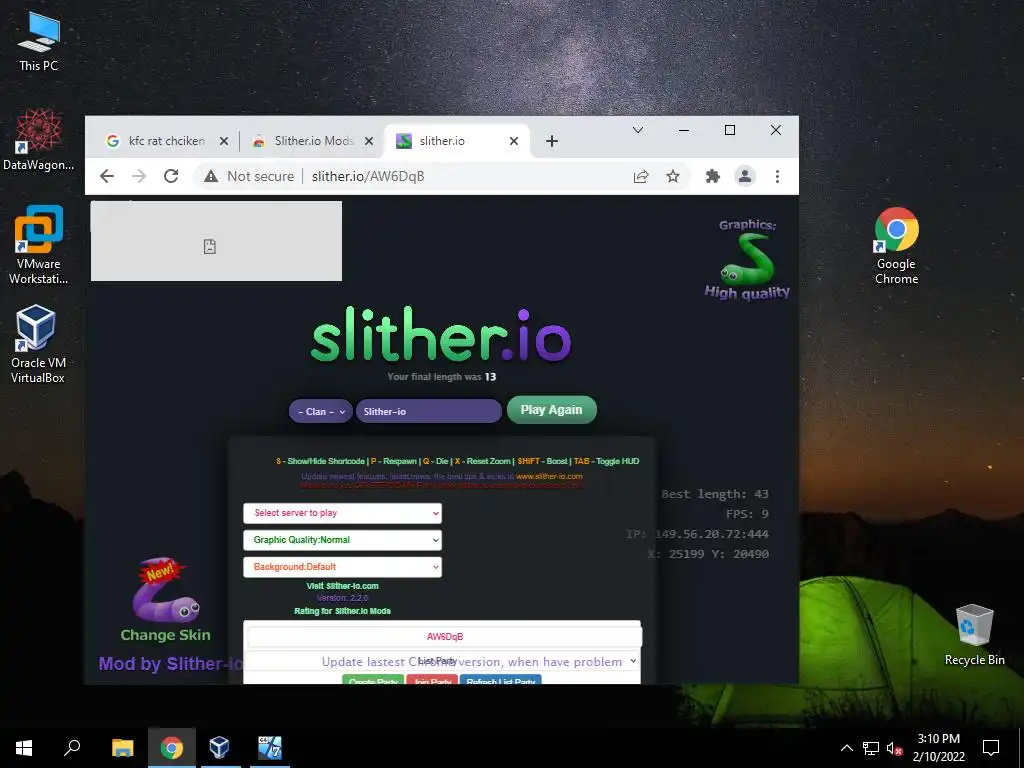Click the forward navigation arrow
This screenshot has width=1024, height=768.
tap(138, 176)
